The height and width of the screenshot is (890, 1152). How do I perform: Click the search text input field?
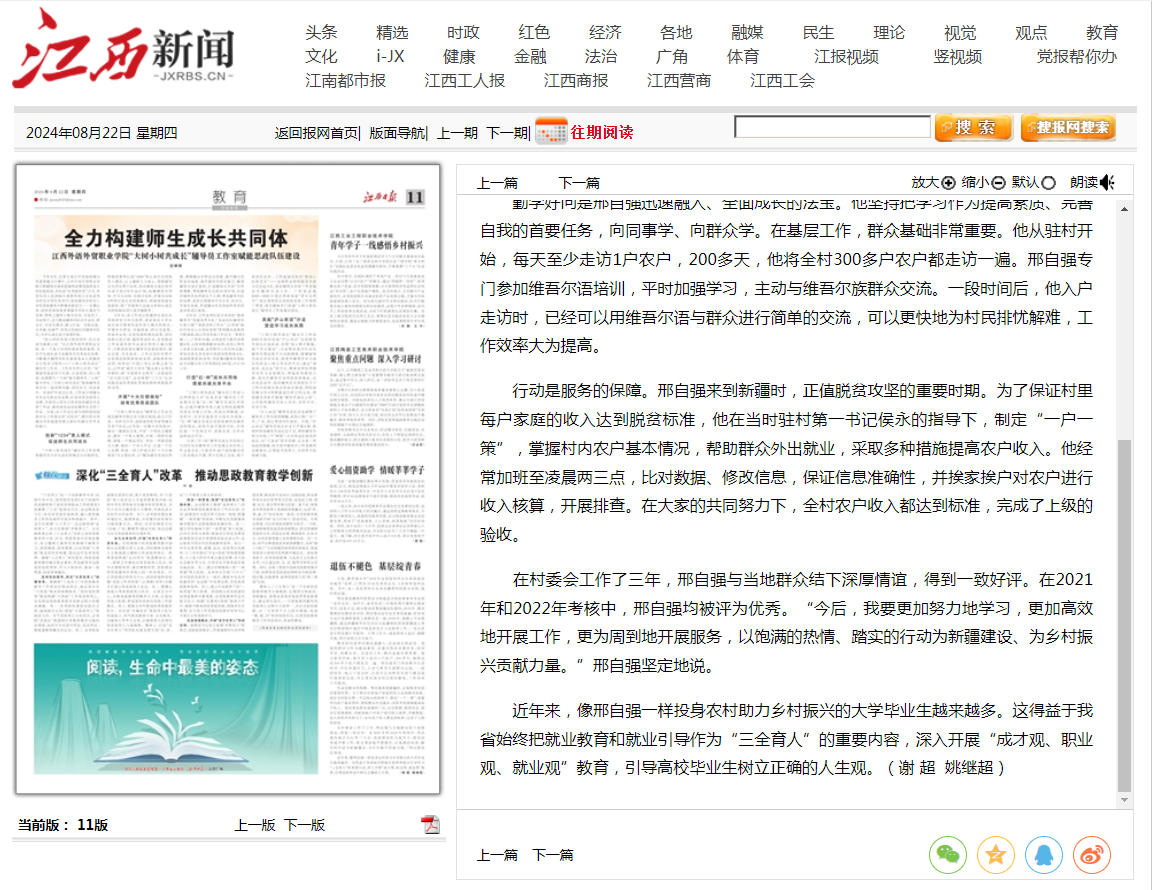[x=831, y=127]
